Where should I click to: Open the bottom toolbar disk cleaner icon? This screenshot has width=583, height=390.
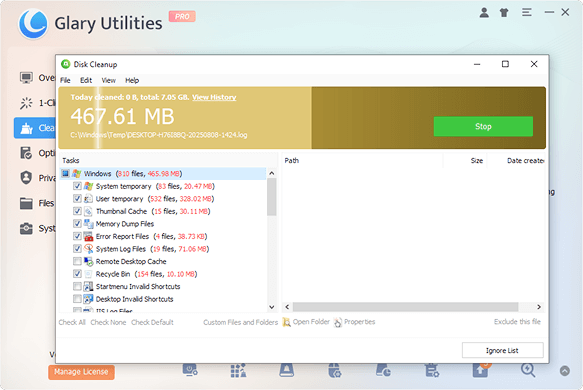click(x=287, y=370)
